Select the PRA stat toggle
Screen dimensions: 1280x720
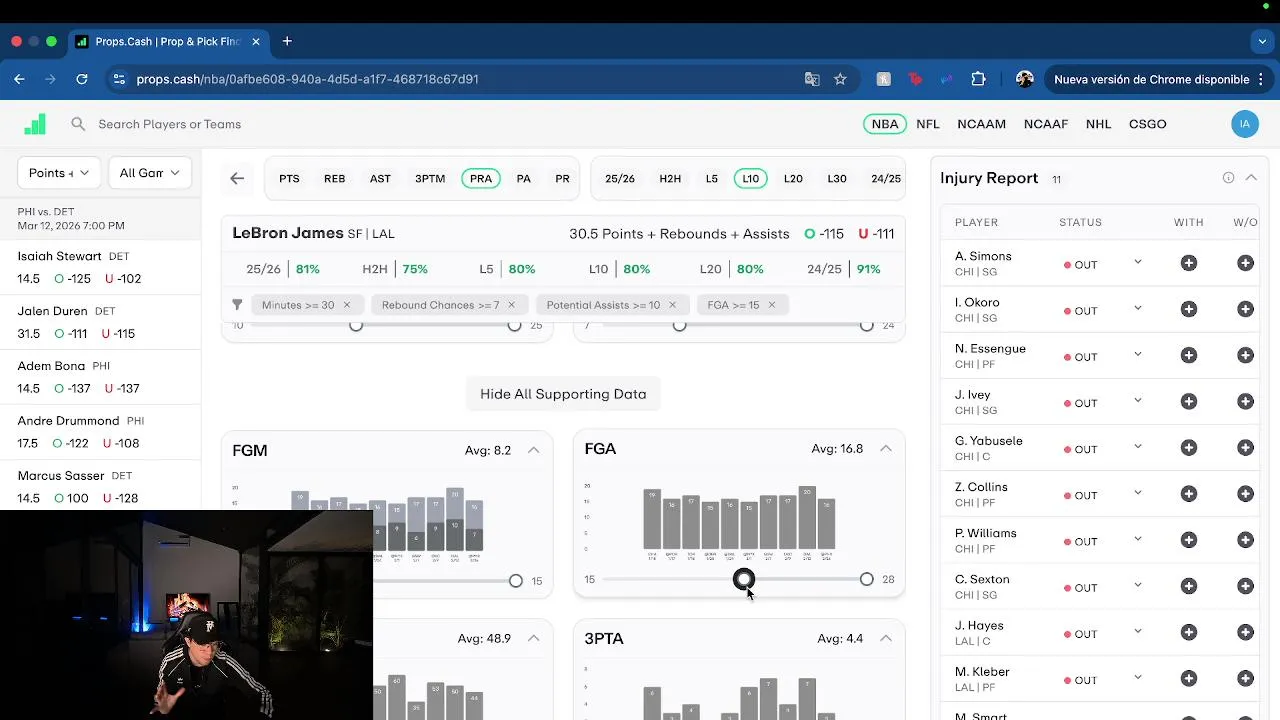pyautogui.click(x=481, y=178)
